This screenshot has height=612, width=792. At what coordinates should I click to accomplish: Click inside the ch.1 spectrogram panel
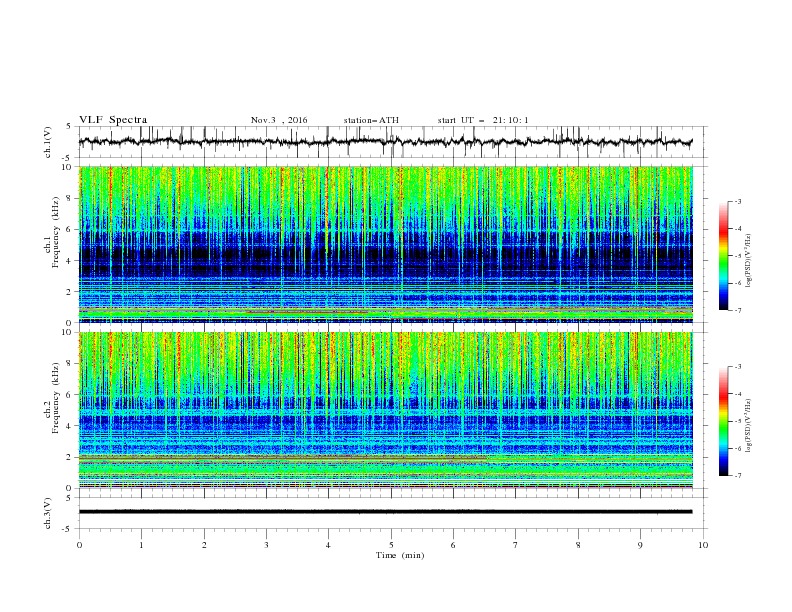(385, 244)
